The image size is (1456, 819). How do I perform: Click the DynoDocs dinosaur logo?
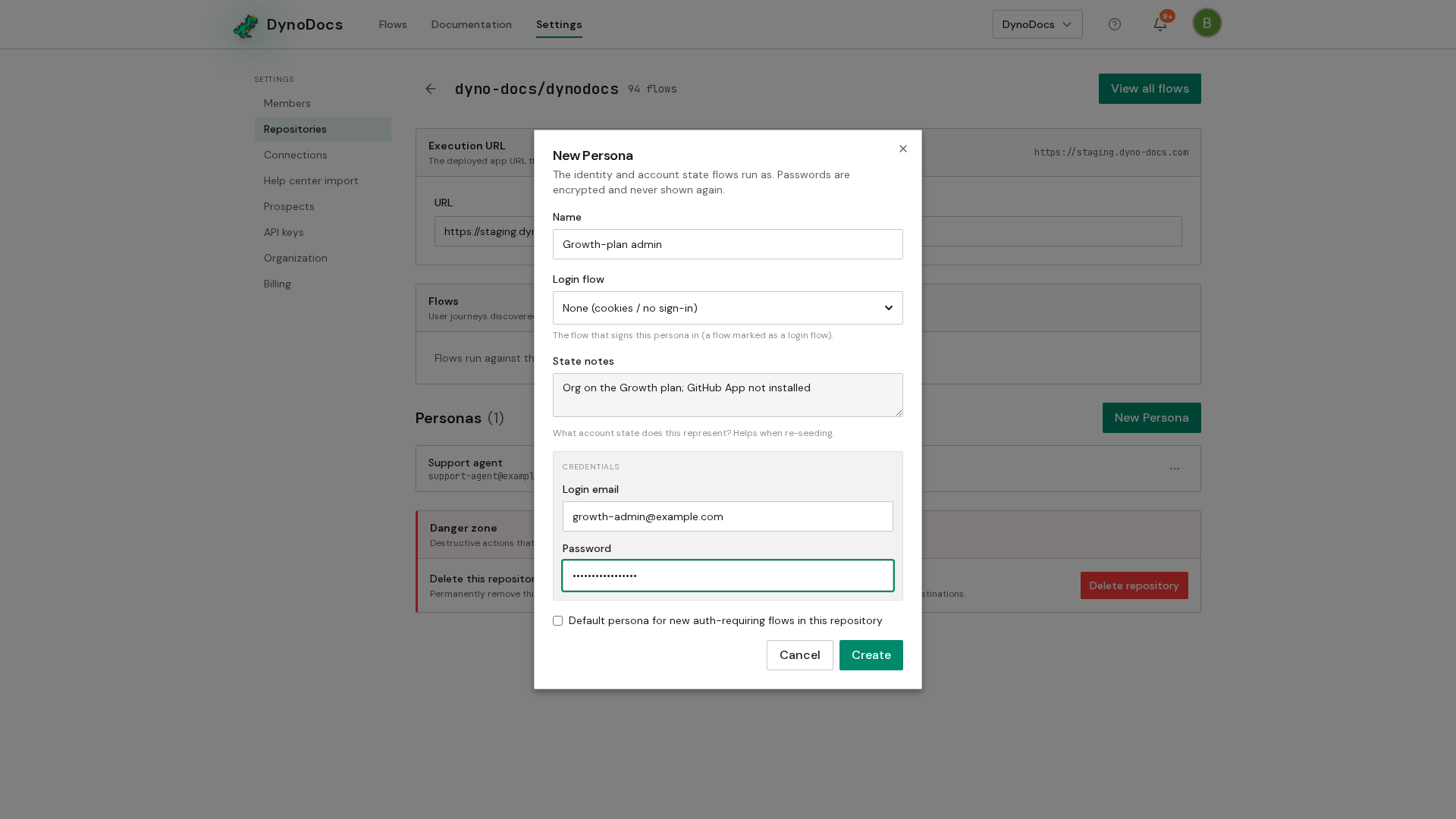tap(246, 26)
